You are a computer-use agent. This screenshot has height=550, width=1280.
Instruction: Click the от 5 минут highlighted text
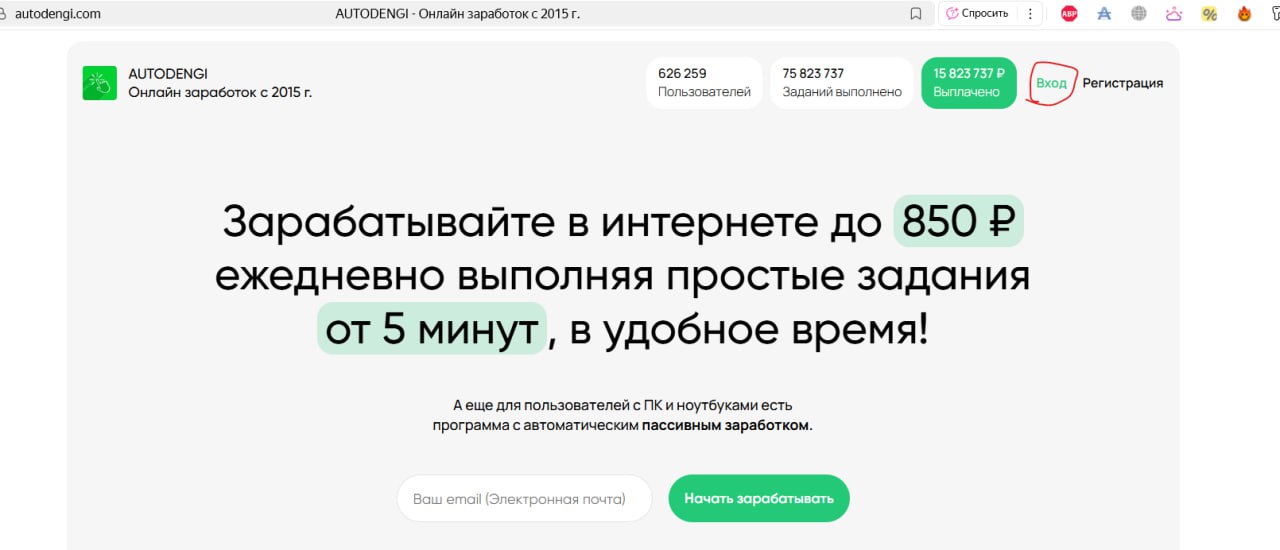pos(432,328)
